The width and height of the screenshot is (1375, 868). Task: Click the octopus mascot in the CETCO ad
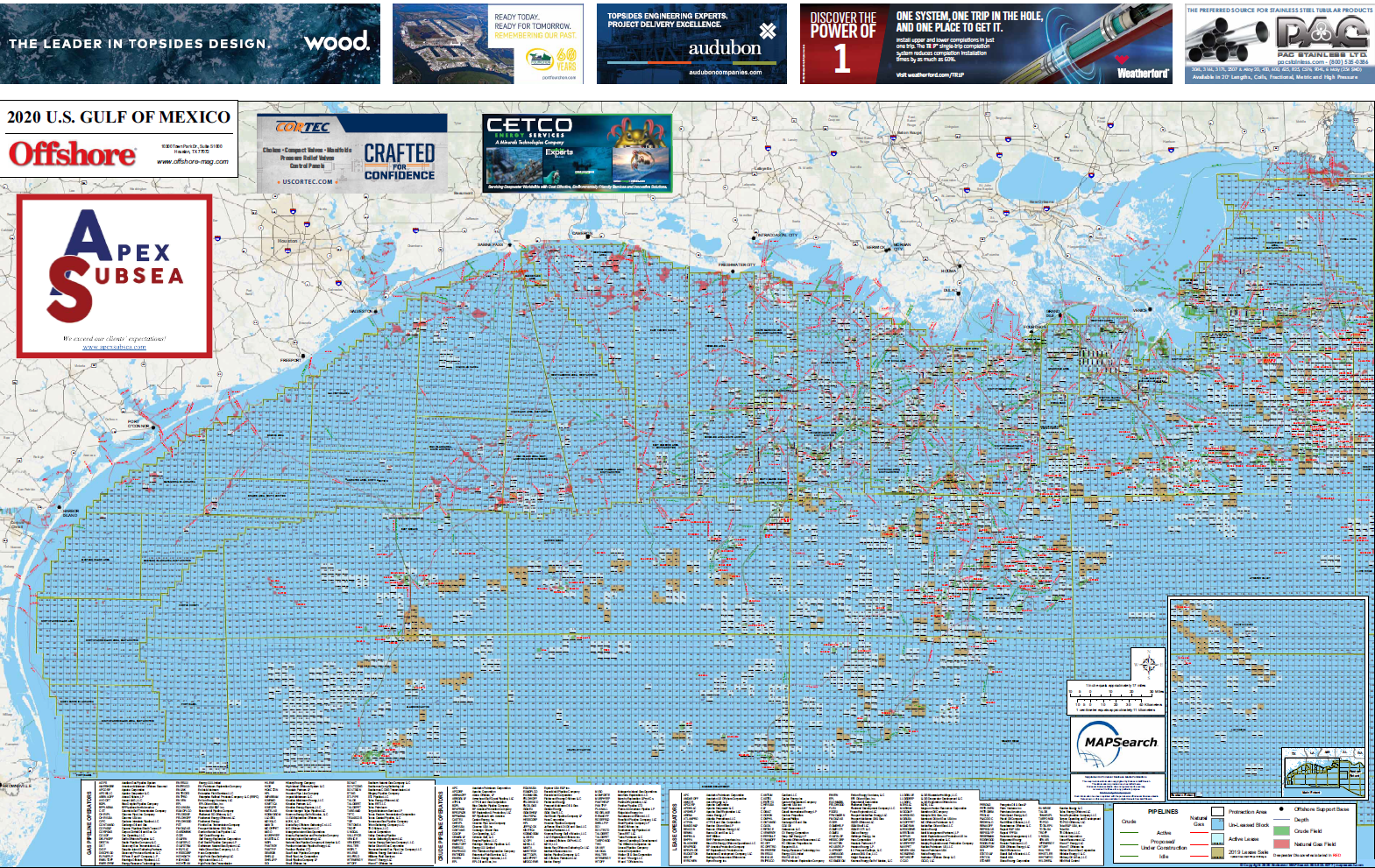[639, 133]
